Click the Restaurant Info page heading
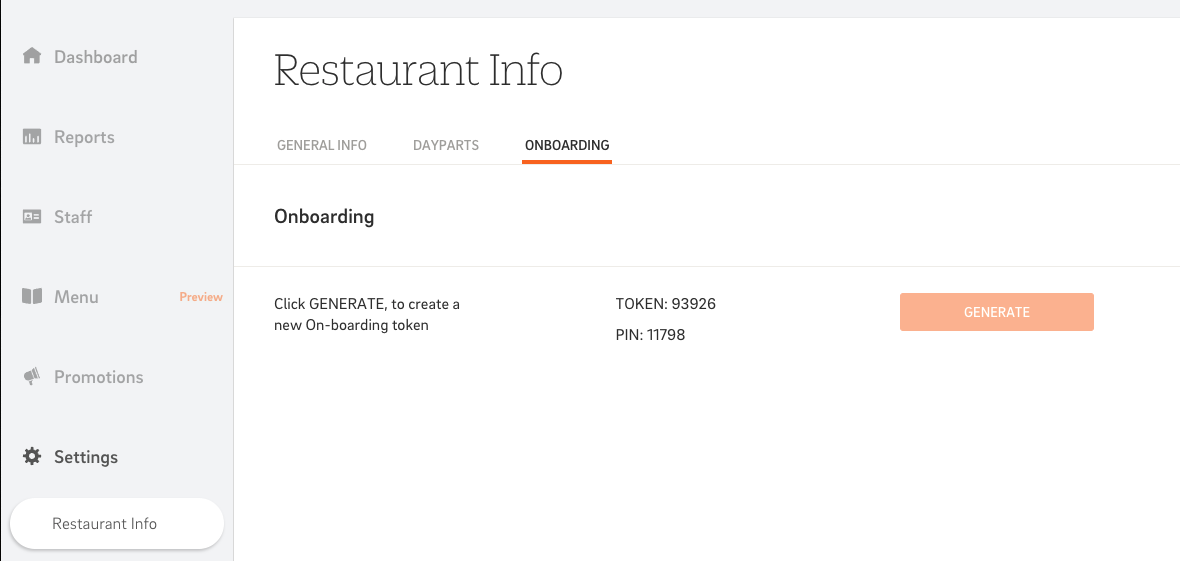This screenshot has width=1180, height=561. pyautogui.click(x=418, y=70)
